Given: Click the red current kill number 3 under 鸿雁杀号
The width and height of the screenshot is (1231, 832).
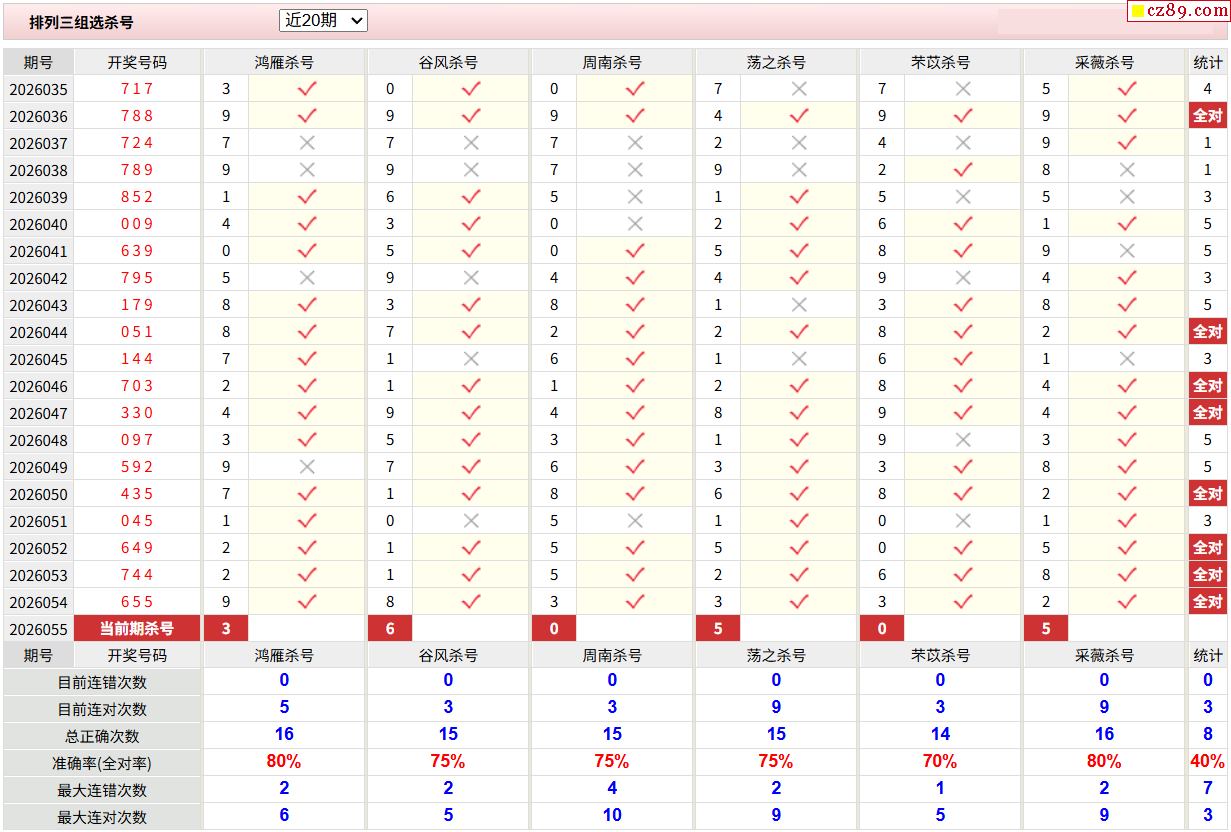Looking at the screenshot, I should click(226, 629).
